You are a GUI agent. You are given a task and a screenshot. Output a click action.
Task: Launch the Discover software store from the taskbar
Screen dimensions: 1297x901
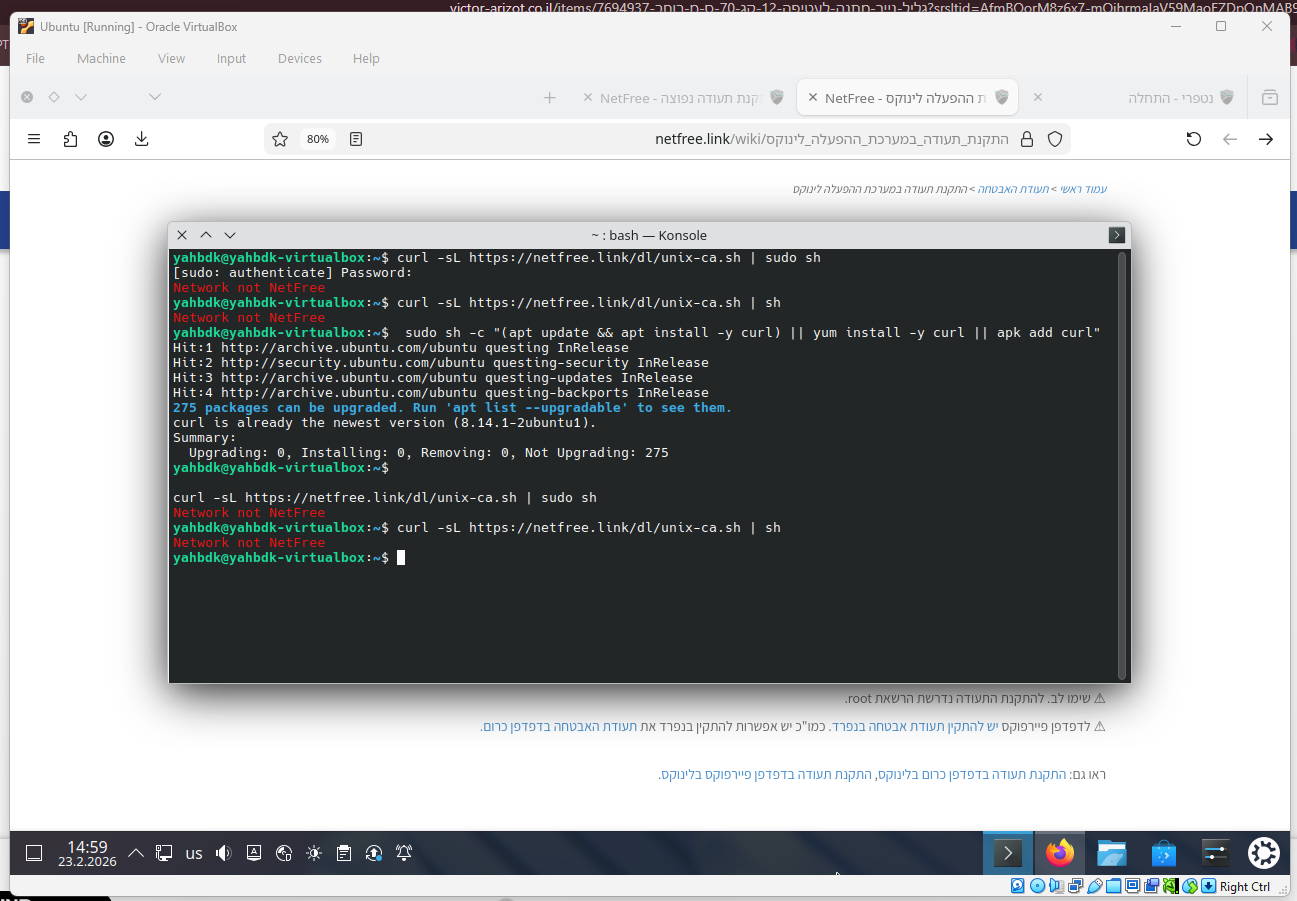(1163, 853)
